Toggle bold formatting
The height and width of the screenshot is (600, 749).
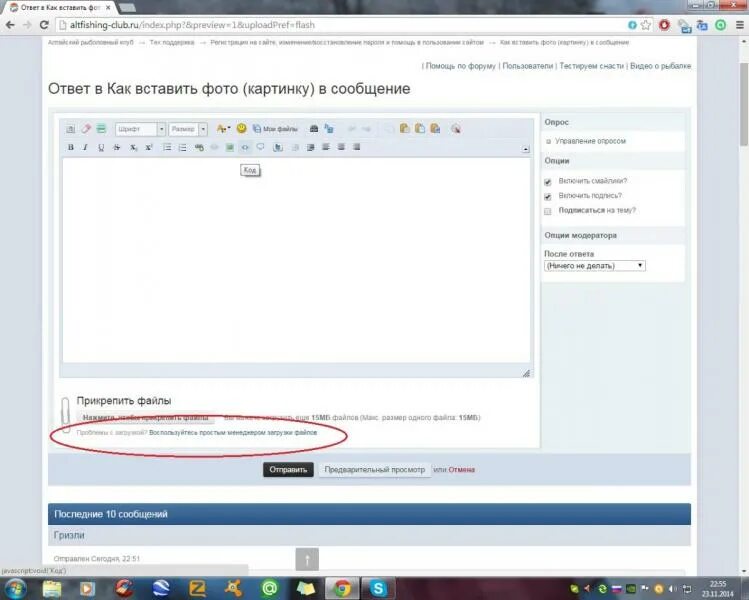click(71, 147)
